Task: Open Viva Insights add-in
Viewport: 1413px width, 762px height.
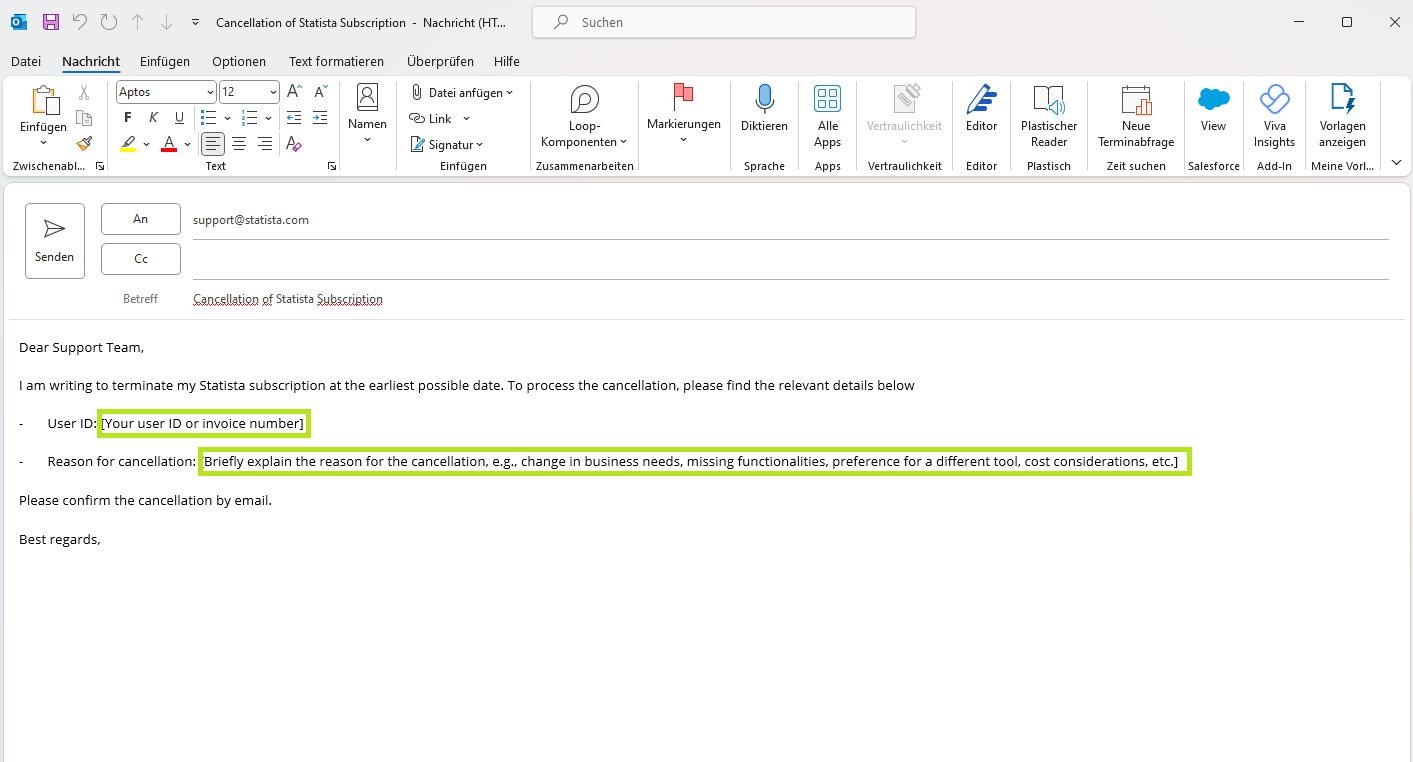Action: (x=1274, y=117)
